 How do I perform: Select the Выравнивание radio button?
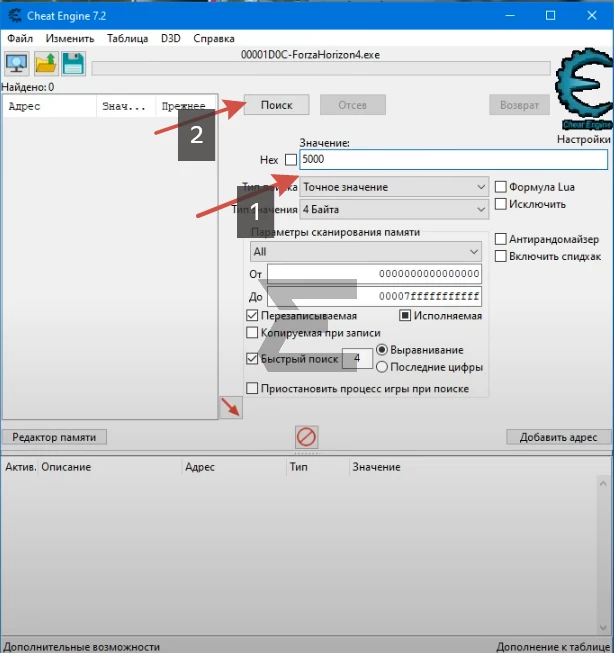click(x=382, y=350)
